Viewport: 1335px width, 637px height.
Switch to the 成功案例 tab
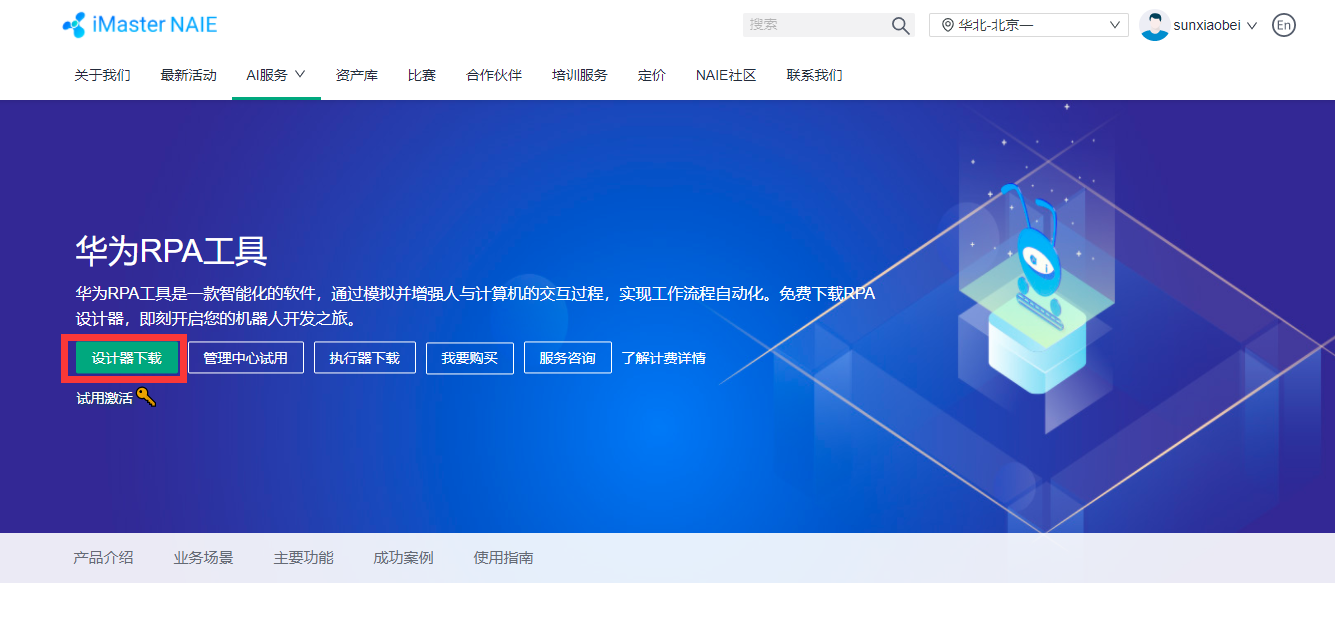[x=403, y=558]
